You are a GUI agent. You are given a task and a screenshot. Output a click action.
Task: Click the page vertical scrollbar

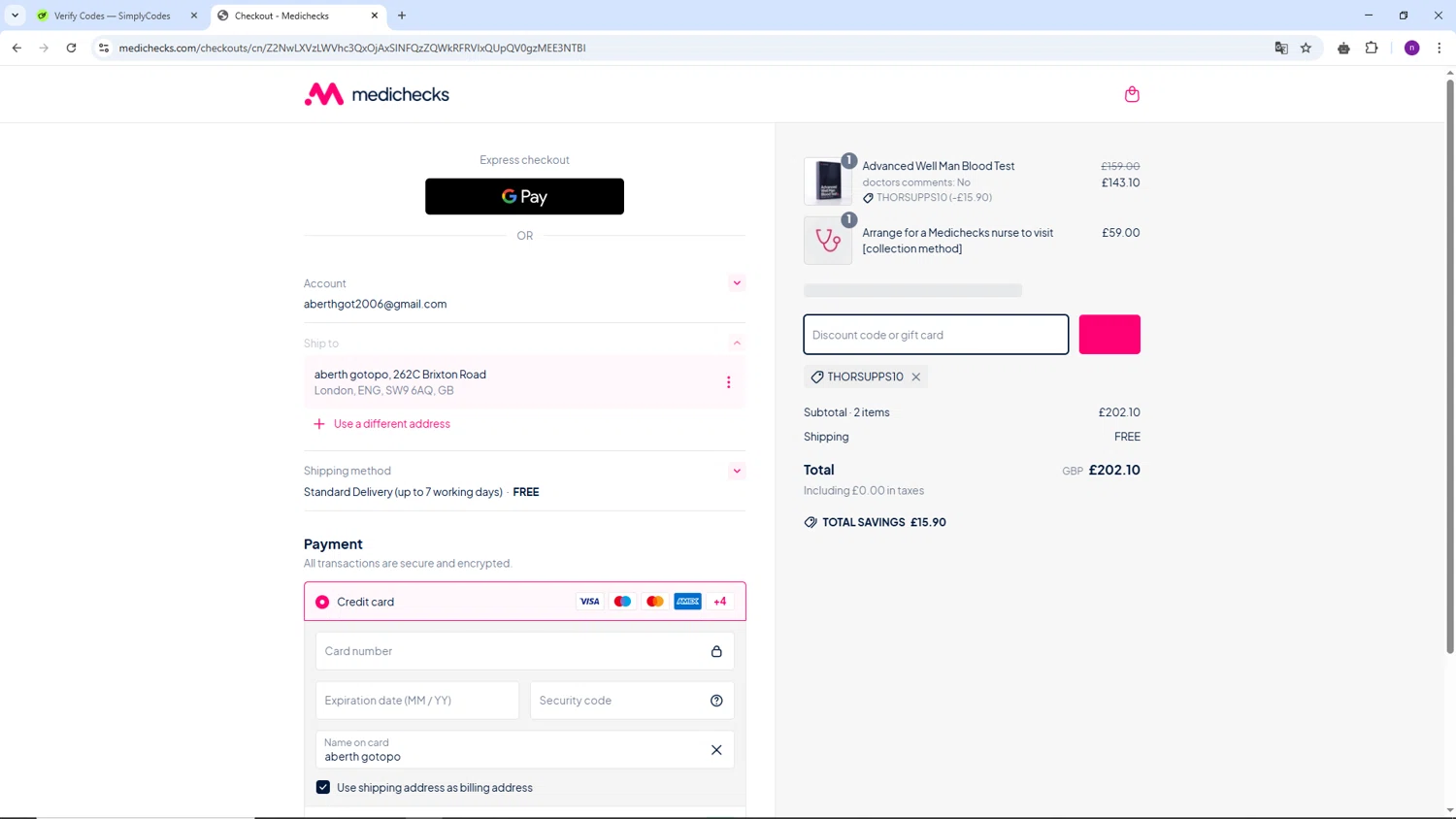[1450, 365]
